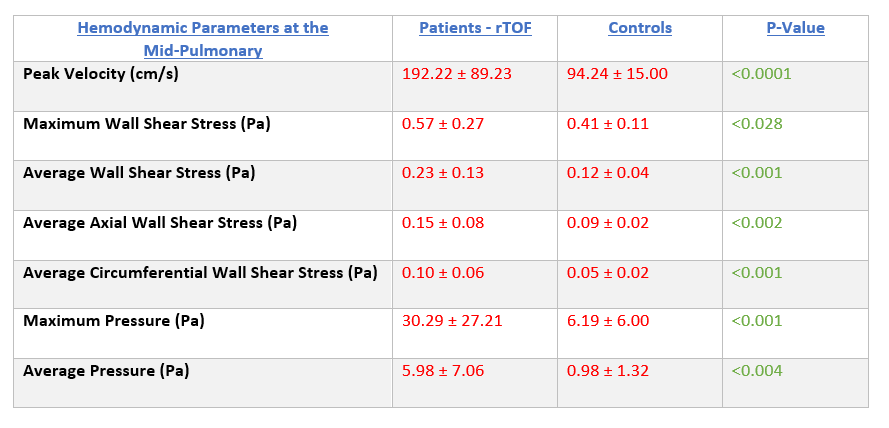Click the patient value 192.22 ± 89.23
Viewport: 889px width, 428px height.
(x=456, y=74)
